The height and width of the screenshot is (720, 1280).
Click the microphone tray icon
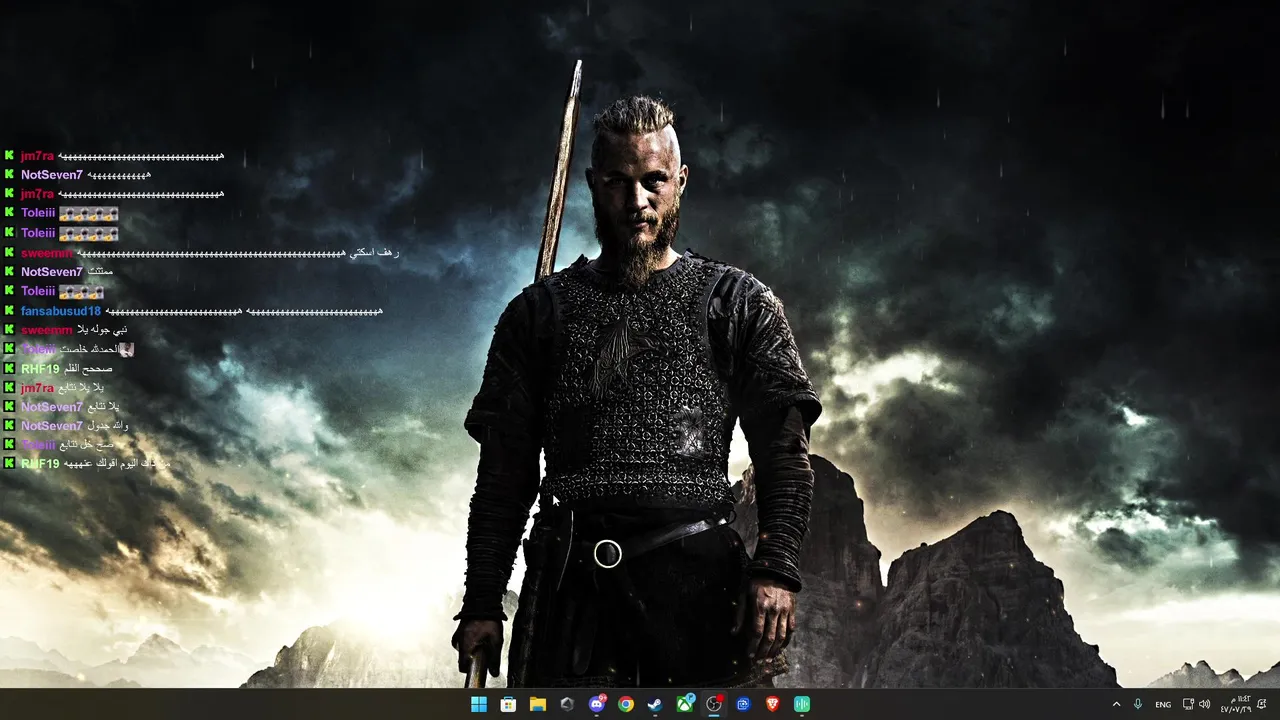[x=1138, y=704]
